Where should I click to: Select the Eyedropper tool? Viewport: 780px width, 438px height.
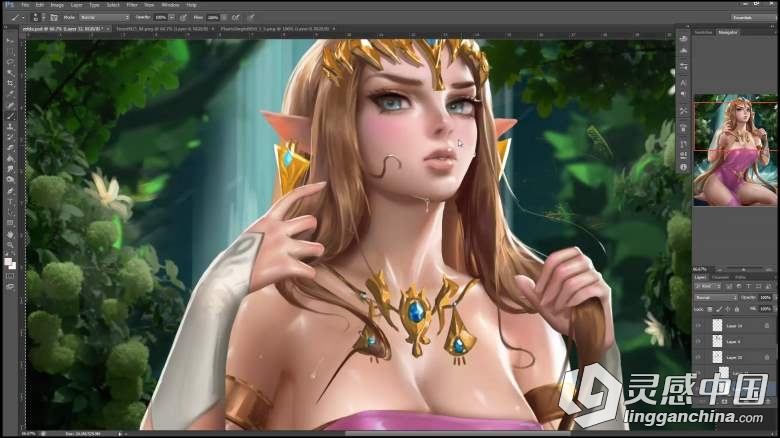(x=10, y=94)
